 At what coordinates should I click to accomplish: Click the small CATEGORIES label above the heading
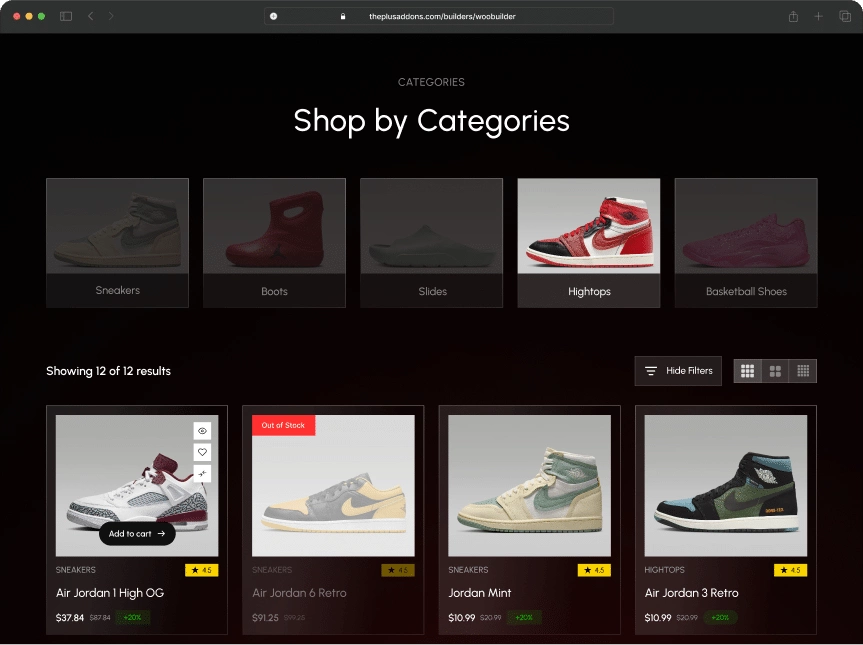[432, 82]
